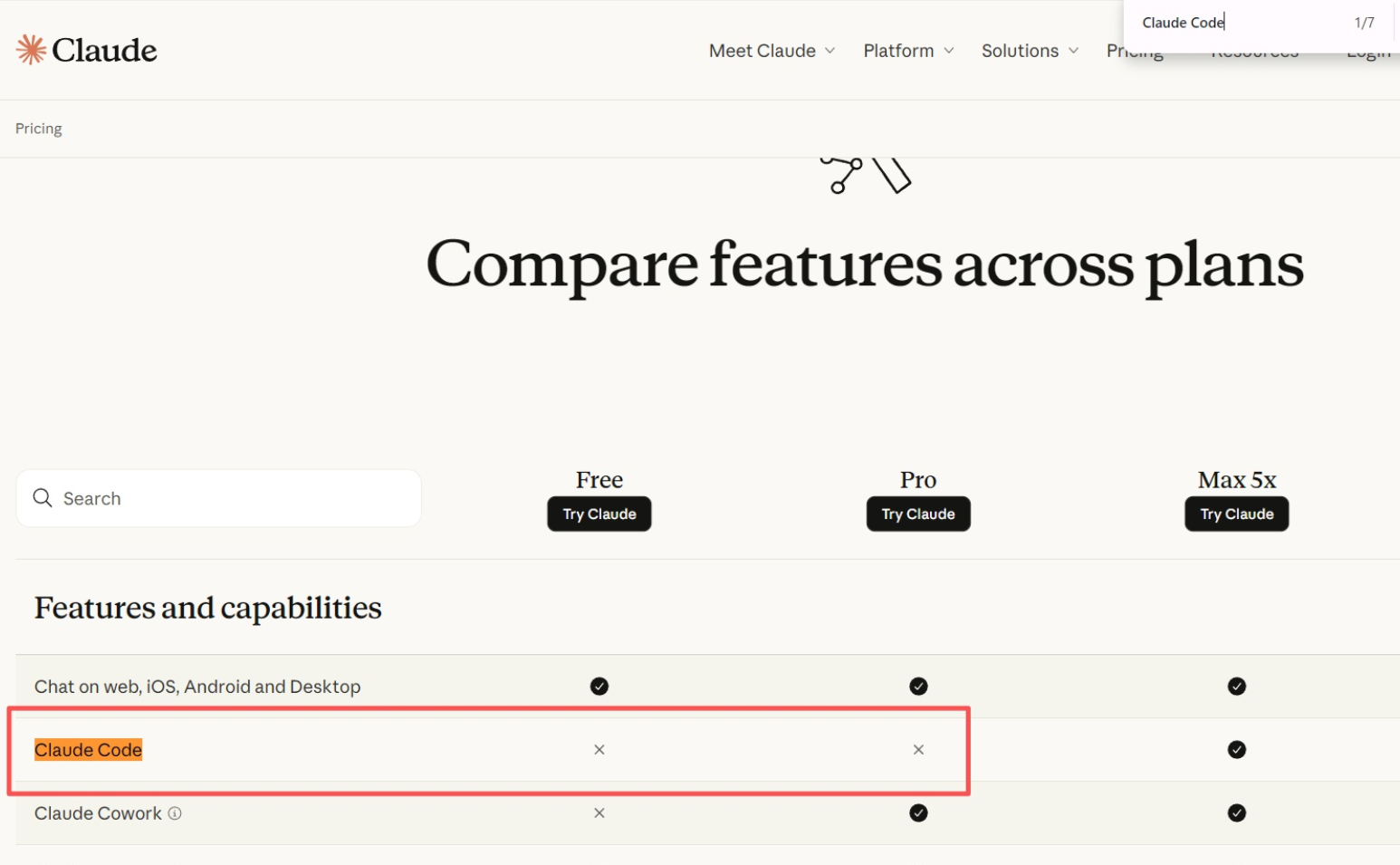Click the Pro plan checkmark for Claude Cowork
The image size is (1400, 865).
(x=918, y=813)
